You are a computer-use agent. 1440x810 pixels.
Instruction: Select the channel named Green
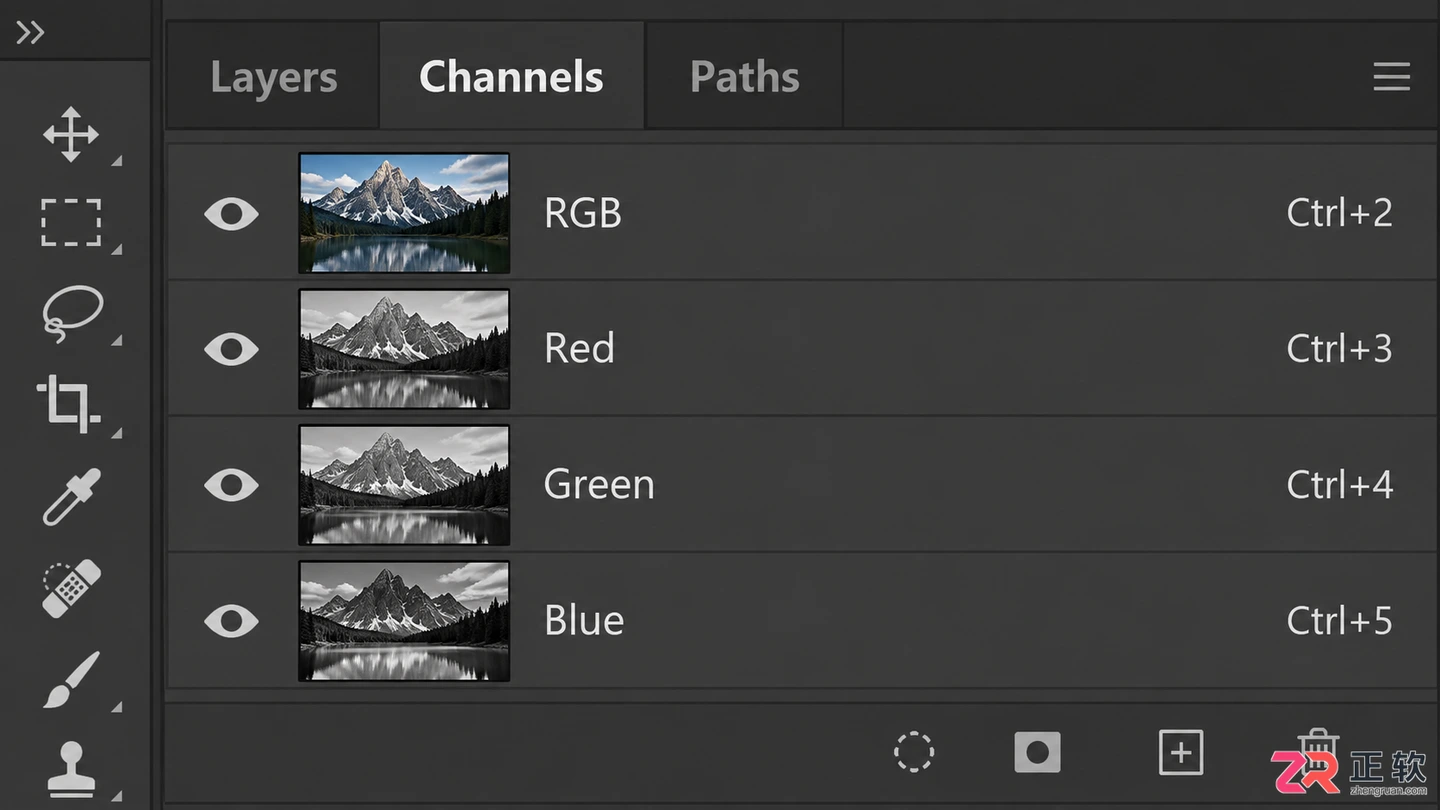click(x=801, y=485)
